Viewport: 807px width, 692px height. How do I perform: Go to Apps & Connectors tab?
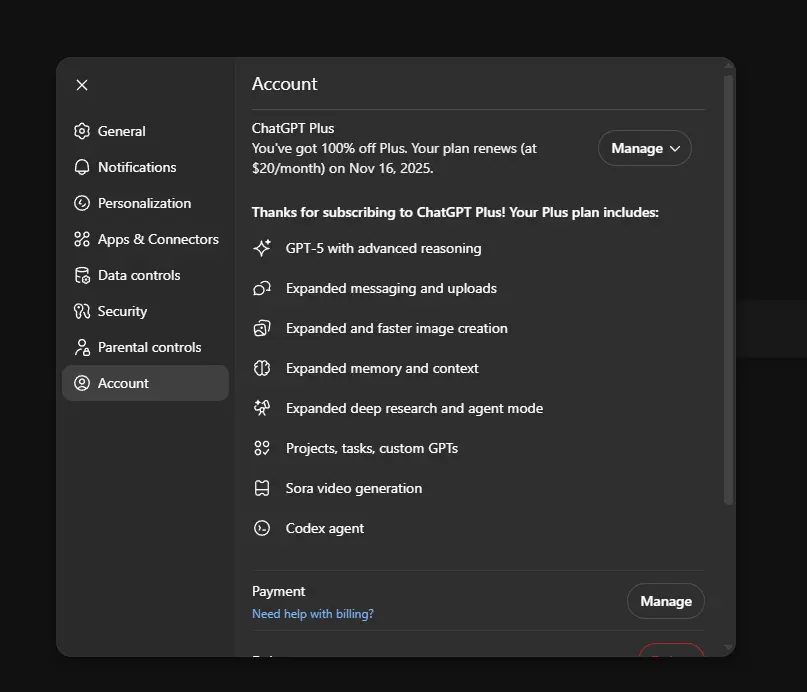point(145,239)
